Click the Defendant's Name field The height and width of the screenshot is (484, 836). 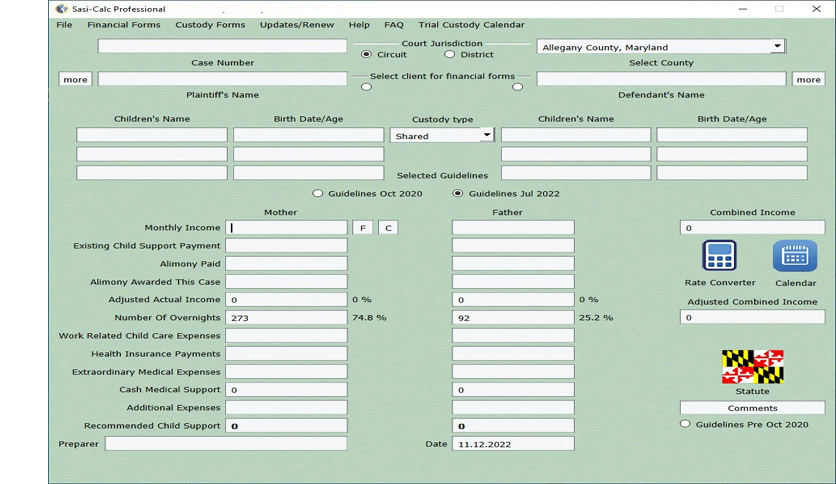pos(661,79)
